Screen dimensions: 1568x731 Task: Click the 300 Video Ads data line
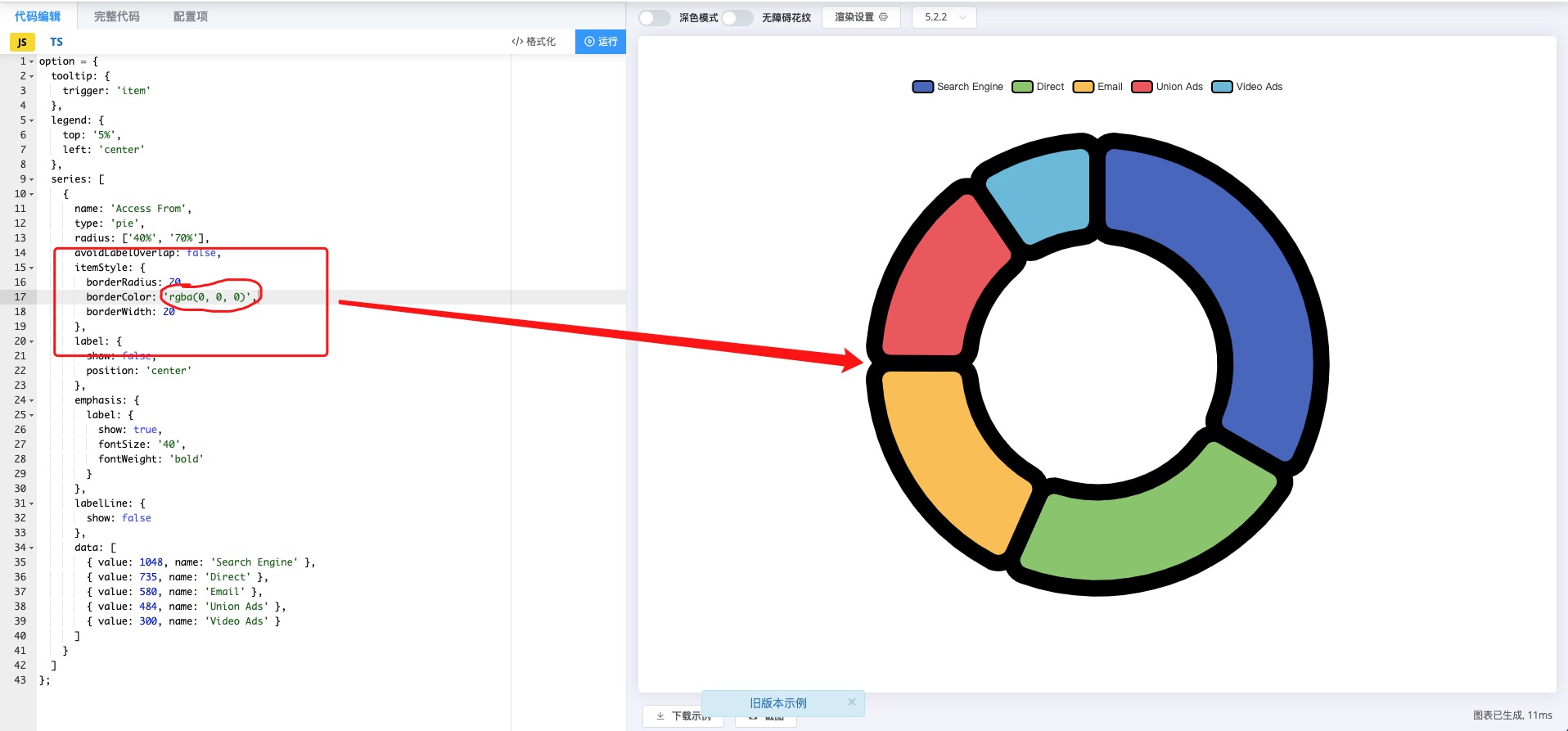[x=184, y=621]
